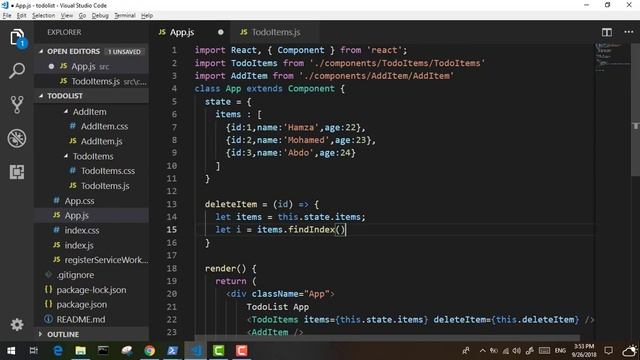Image resolution: width=640 pixels, height=360 pixels.
Task: Open PowerShell from the taskbar
Action: (x=172, y=351)
